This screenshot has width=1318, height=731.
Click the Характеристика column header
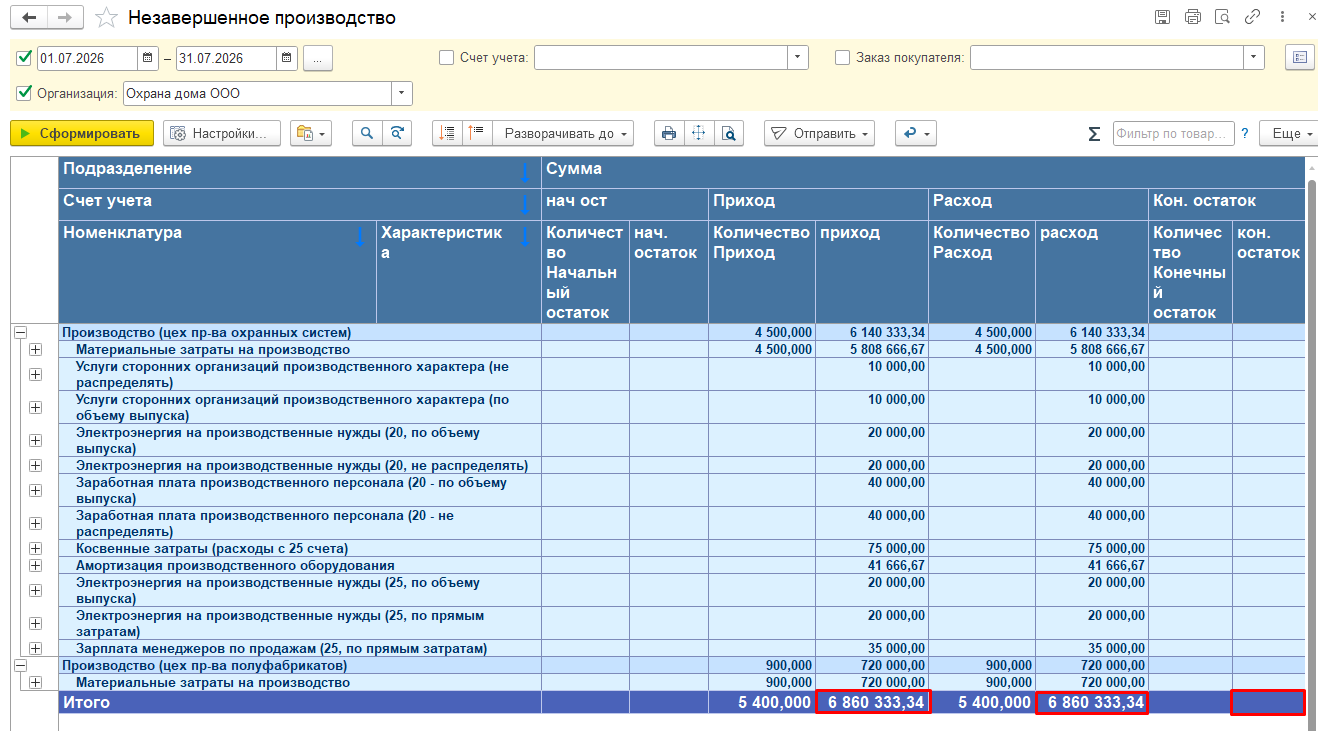pos(459,272)
